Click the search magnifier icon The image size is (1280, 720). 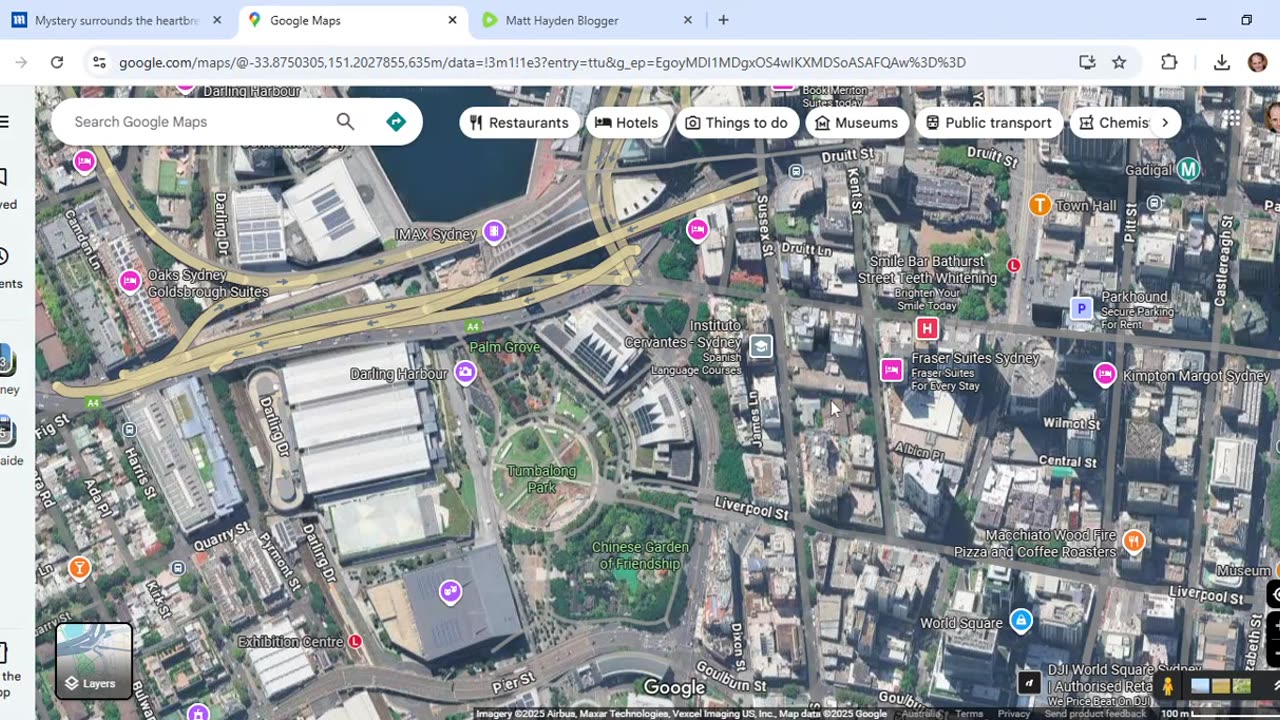point(345,122)
